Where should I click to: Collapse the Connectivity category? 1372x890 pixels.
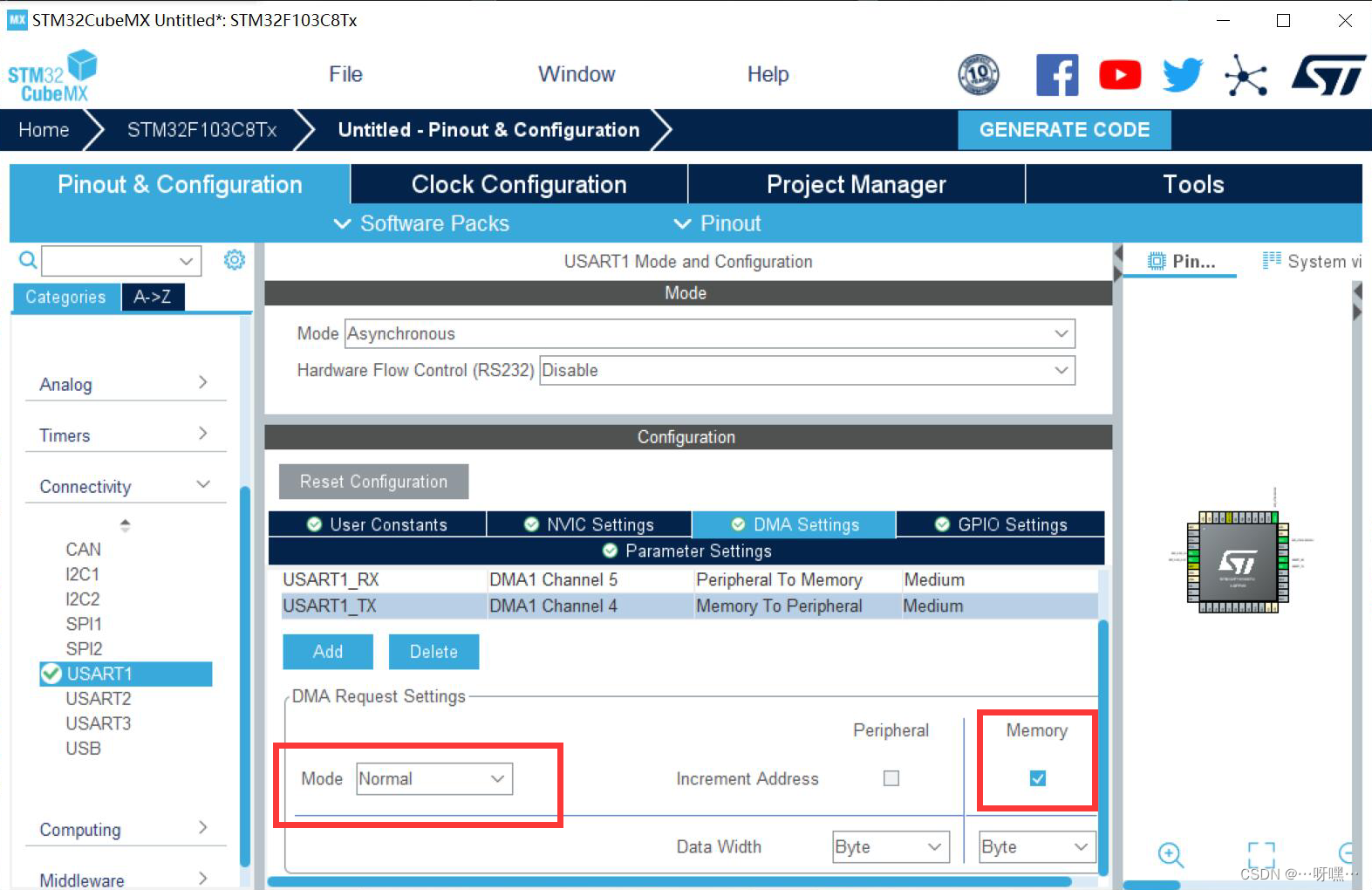point(126,486)
